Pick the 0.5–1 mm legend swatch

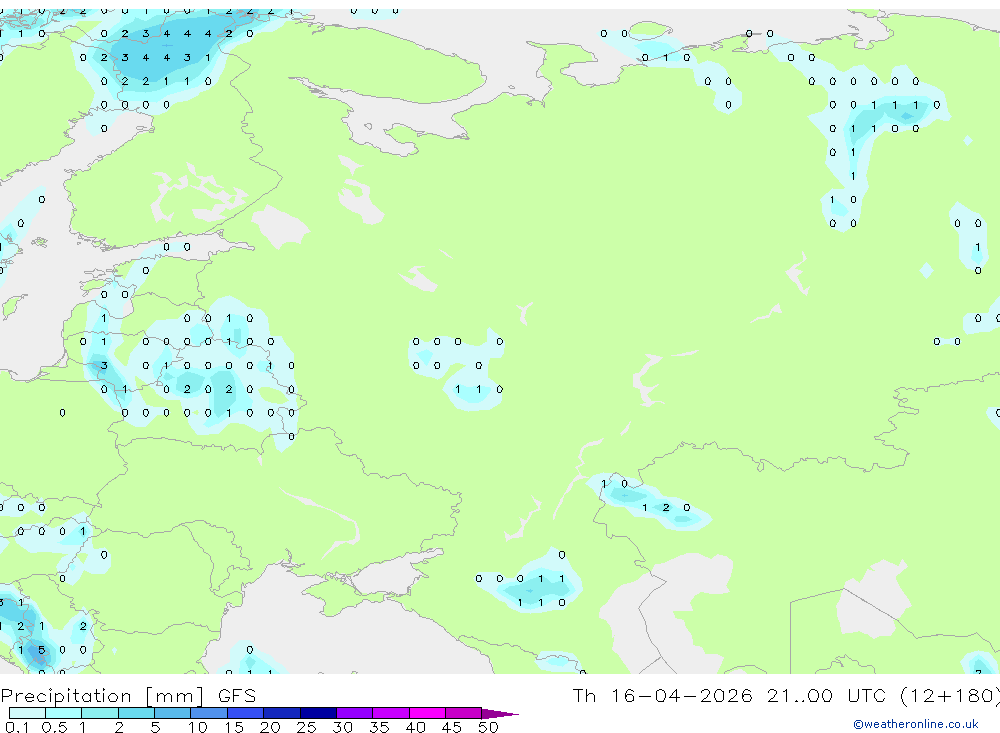click(x=64, y=713)
